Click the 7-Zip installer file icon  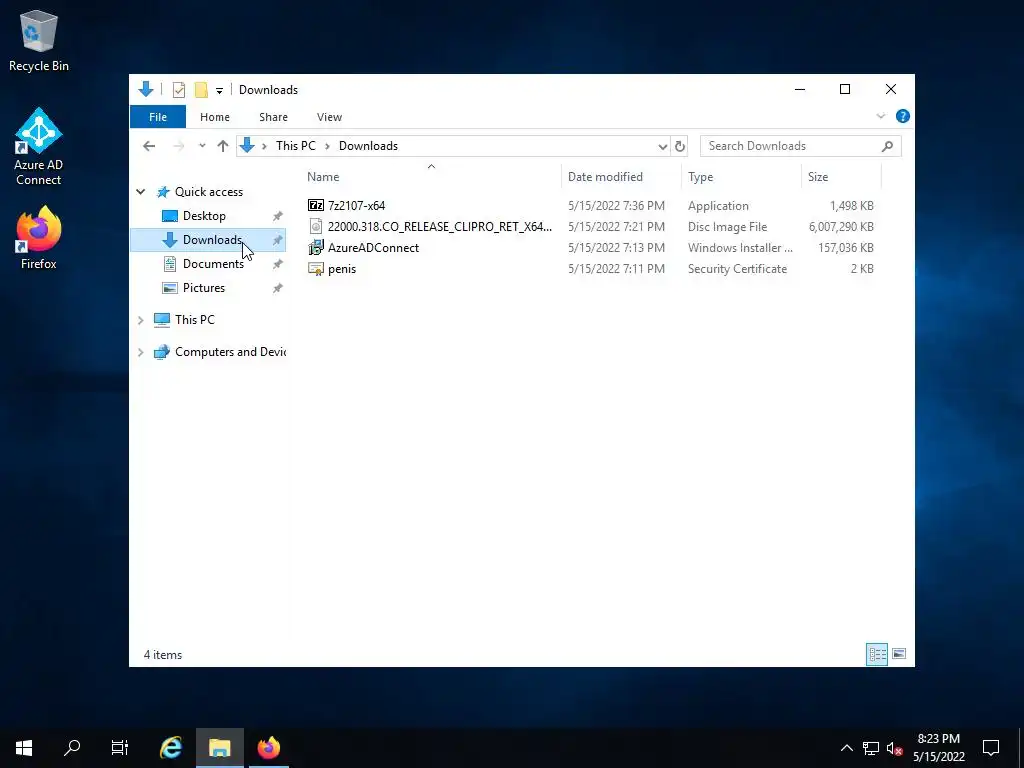(316, 205)
